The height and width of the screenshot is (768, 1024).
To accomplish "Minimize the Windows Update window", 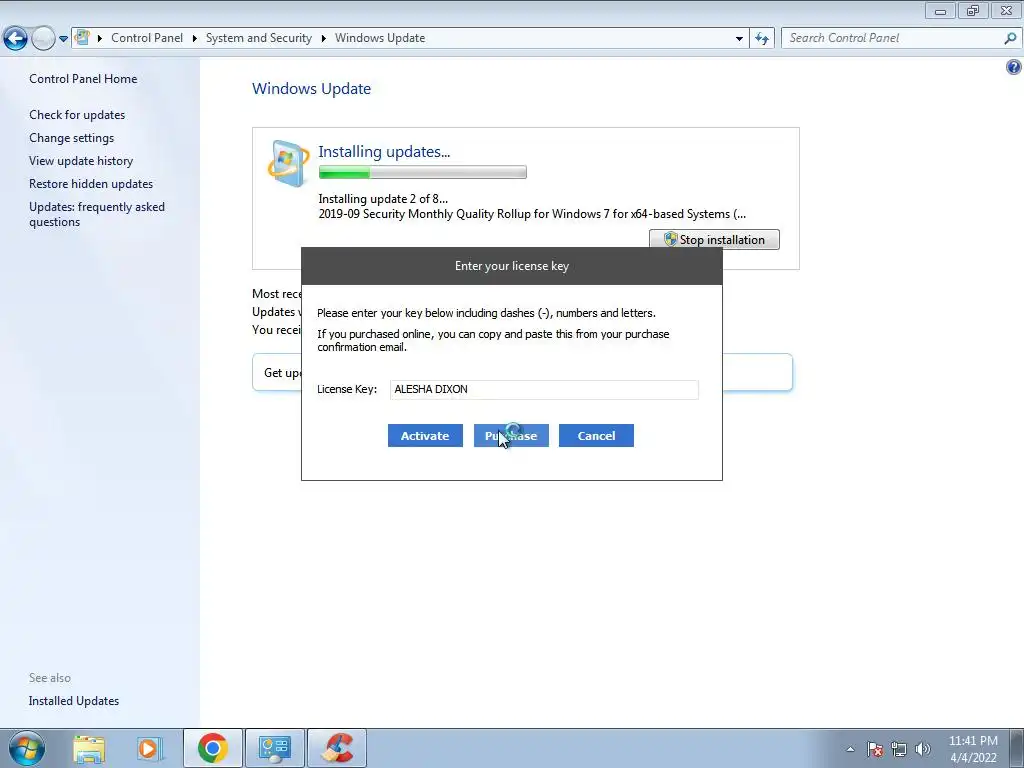I will [940, 10].
